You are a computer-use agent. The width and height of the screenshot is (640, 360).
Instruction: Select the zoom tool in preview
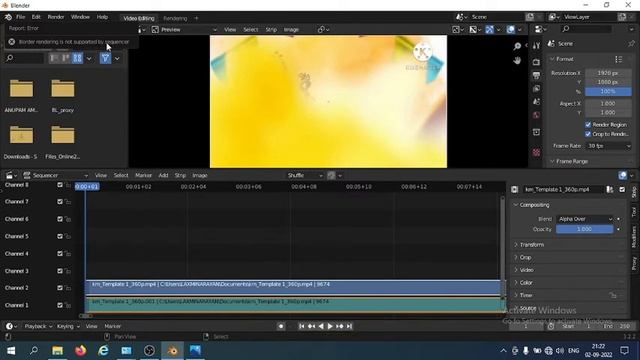point(517,46)
